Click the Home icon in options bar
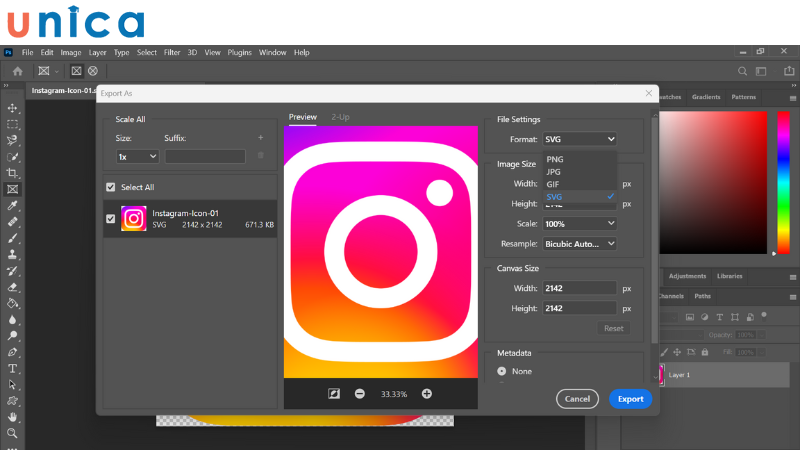The width and height of the screenshot is (800, 450). pyautogui.click(x=17, y=71)
